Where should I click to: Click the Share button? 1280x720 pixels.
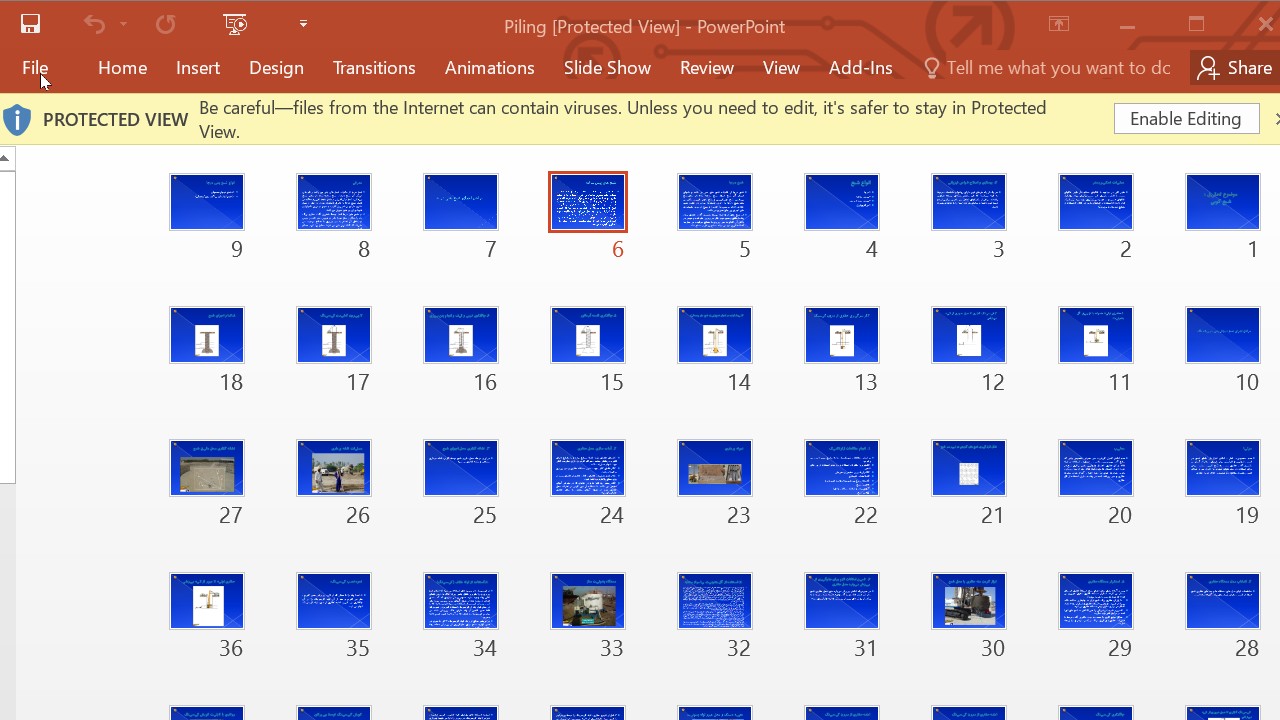(1236, 68)
